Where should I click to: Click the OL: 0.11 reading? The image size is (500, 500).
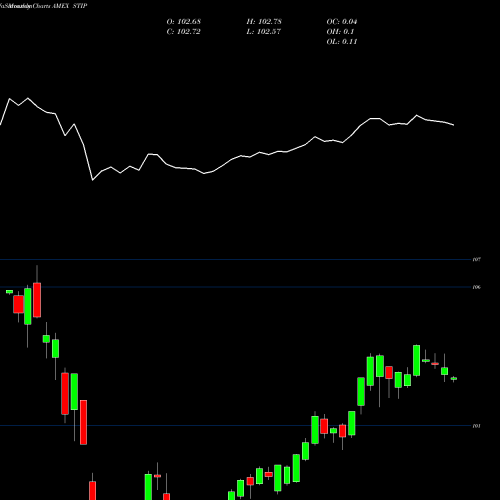point(342,42)
